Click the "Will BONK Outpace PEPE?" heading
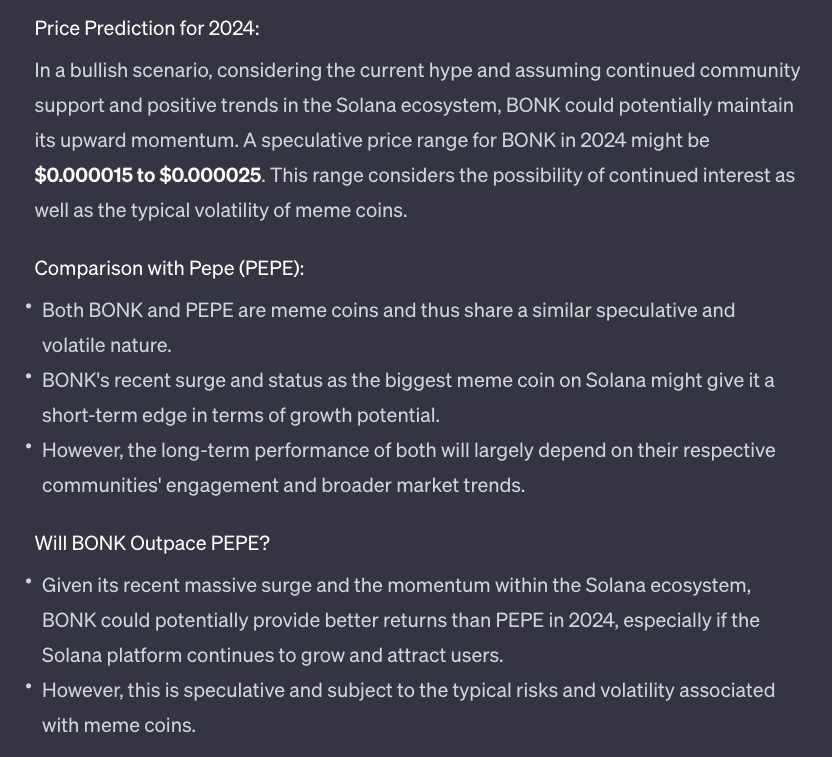Screen dimensions: 832x757 [x=152, y=543]
